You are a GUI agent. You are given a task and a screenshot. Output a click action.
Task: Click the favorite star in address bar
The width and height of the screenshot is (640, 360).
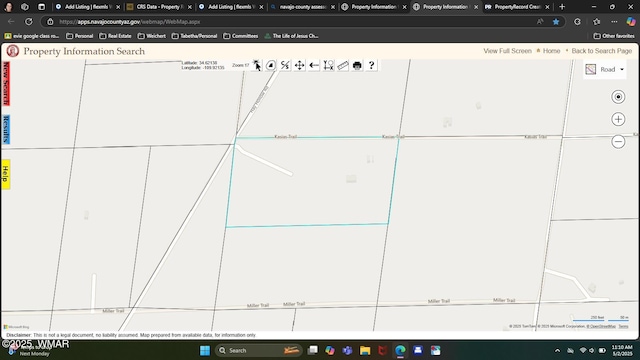(x=556, y=22)
